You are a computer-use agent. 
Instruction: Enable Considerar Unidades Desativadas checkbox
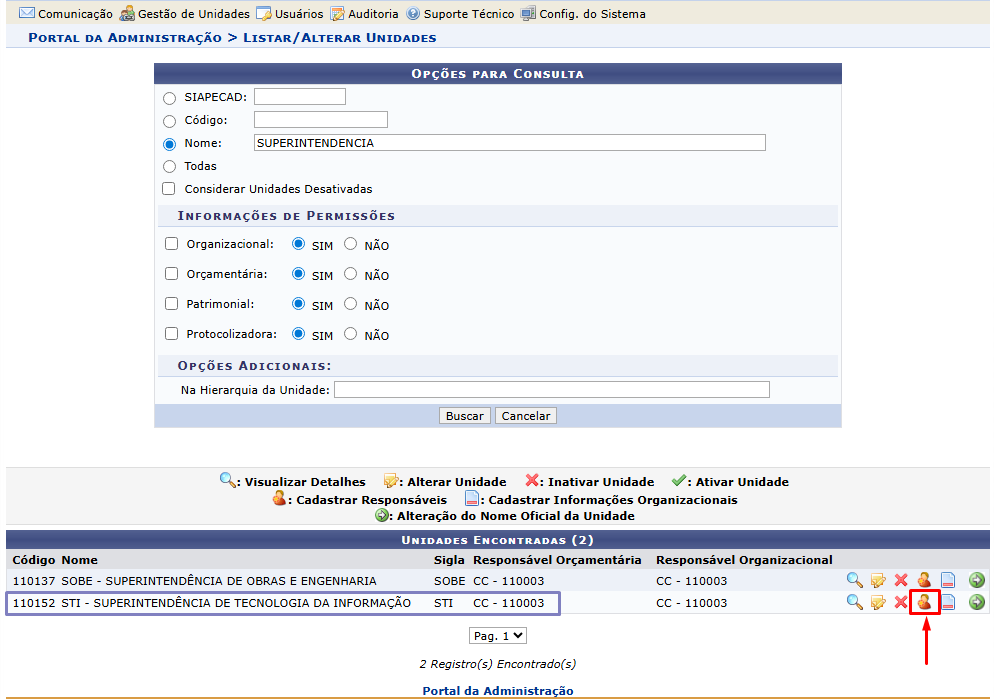click(169, 189)
